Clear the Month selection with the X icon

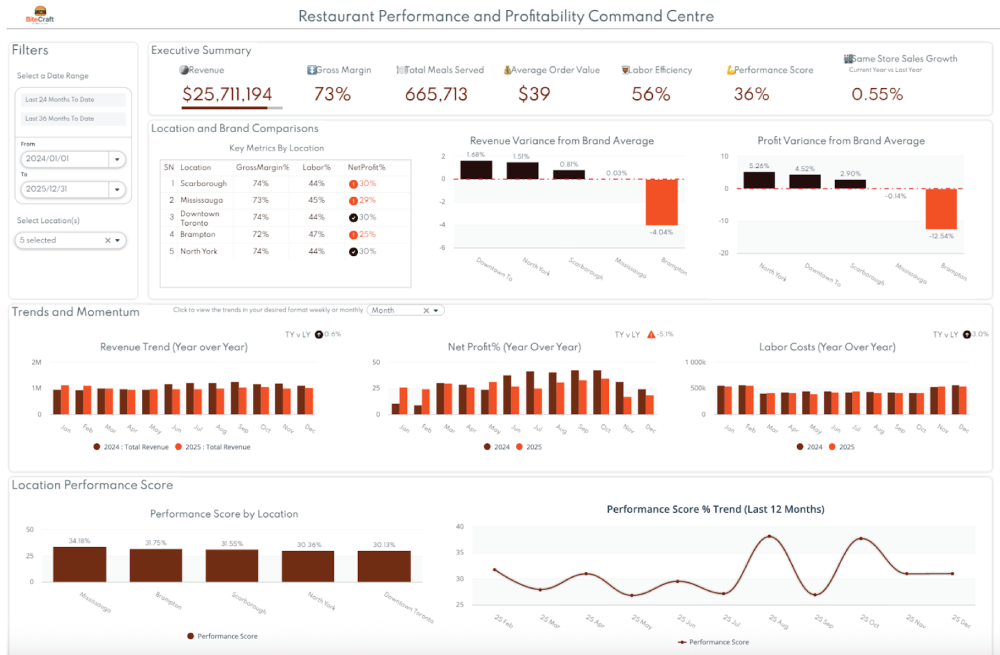[x=426, y=311]
